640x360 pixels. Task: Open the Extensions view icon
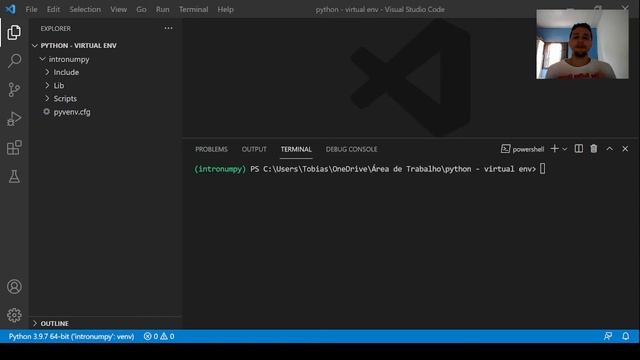click(x=14, y=148)
